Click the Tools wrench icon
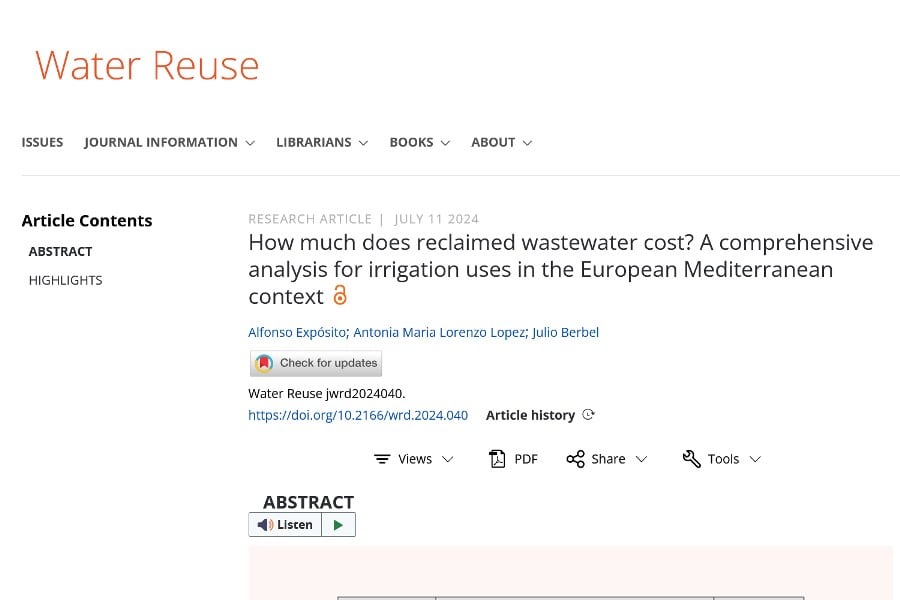Image resolution: width=900 pixels, height=600 pixels. coord(691,459)
